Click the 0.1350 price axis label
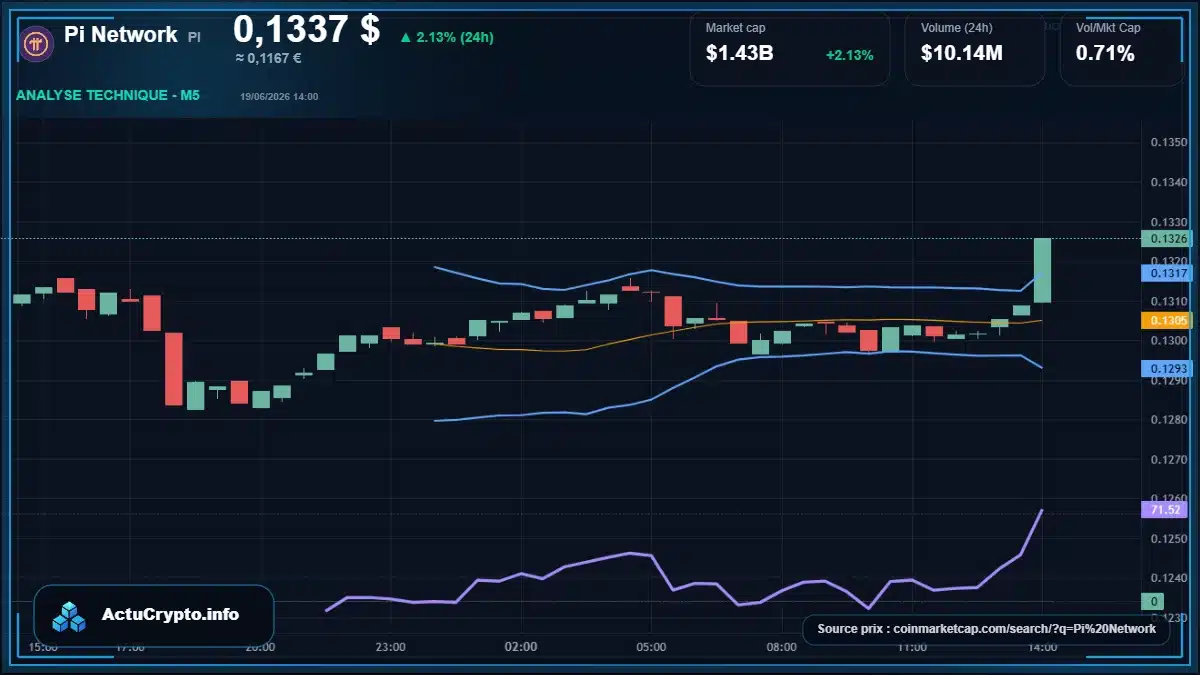Screen dimensions: 1200x675 click(1169, 143)
